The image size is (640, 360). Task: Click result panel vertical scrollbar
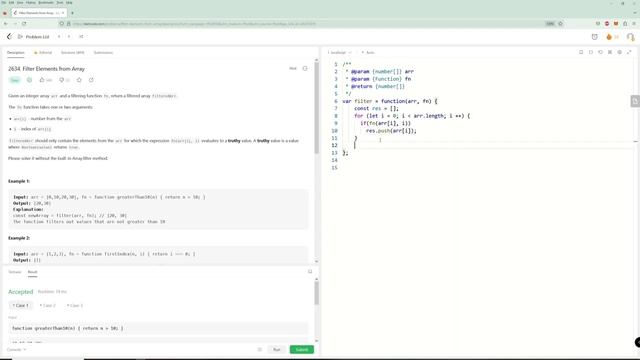click(x=316, y=293)
